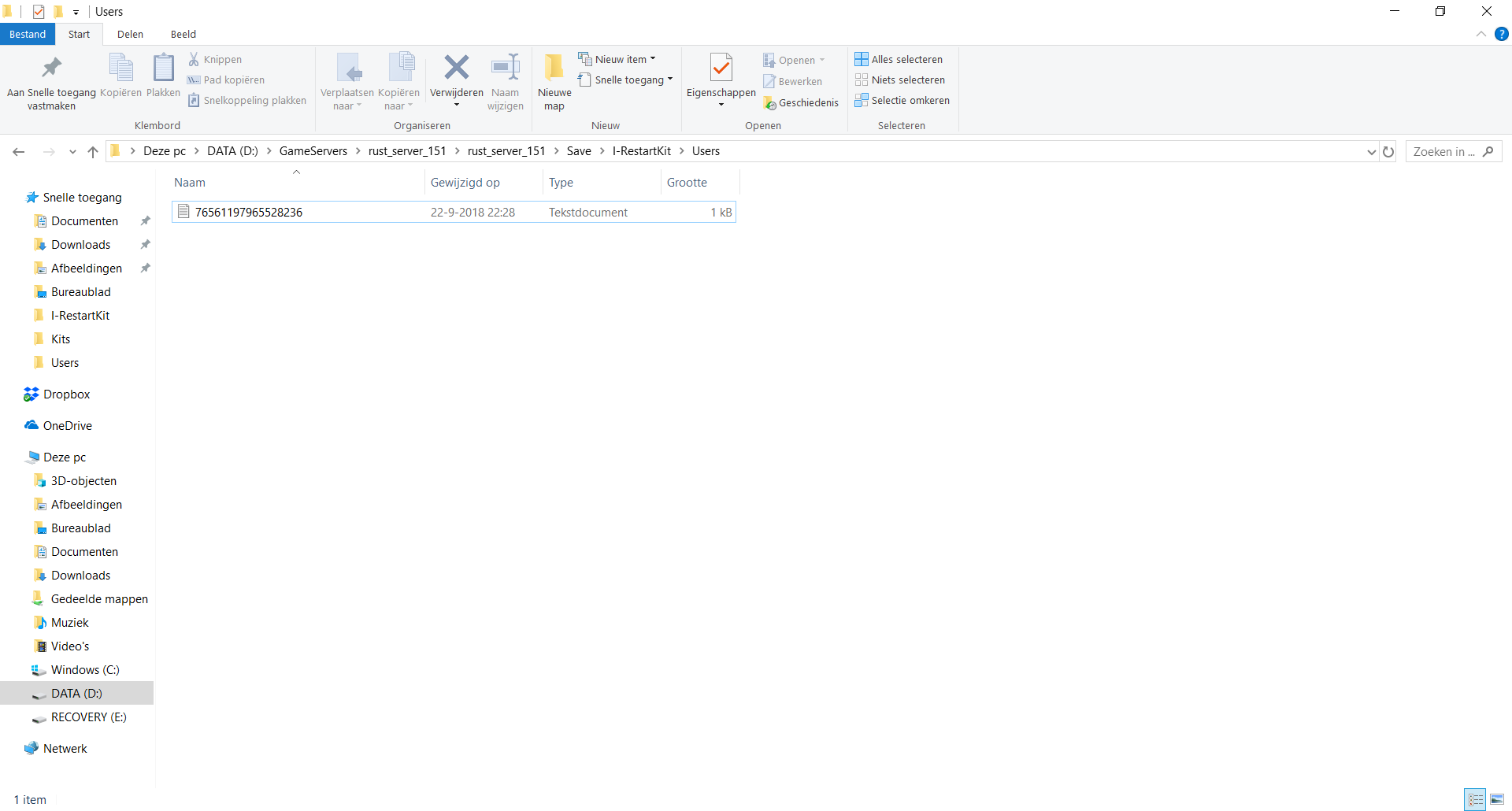Navigate to GameServers in breadcrumb path
1512x811 pixels.
pyautogui.click(x=313, y=151)
